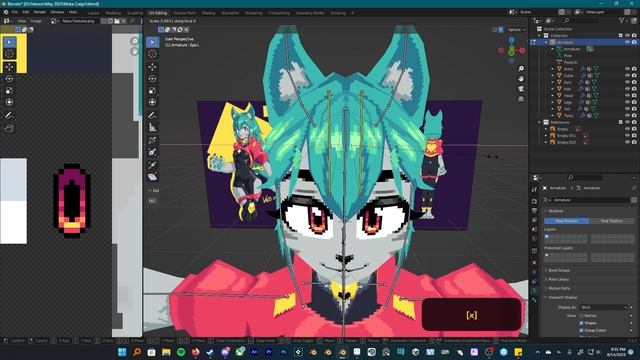This screenshot has width=640, height=360.
Task: Click the Rest Position button
Action: coord(611,221)
